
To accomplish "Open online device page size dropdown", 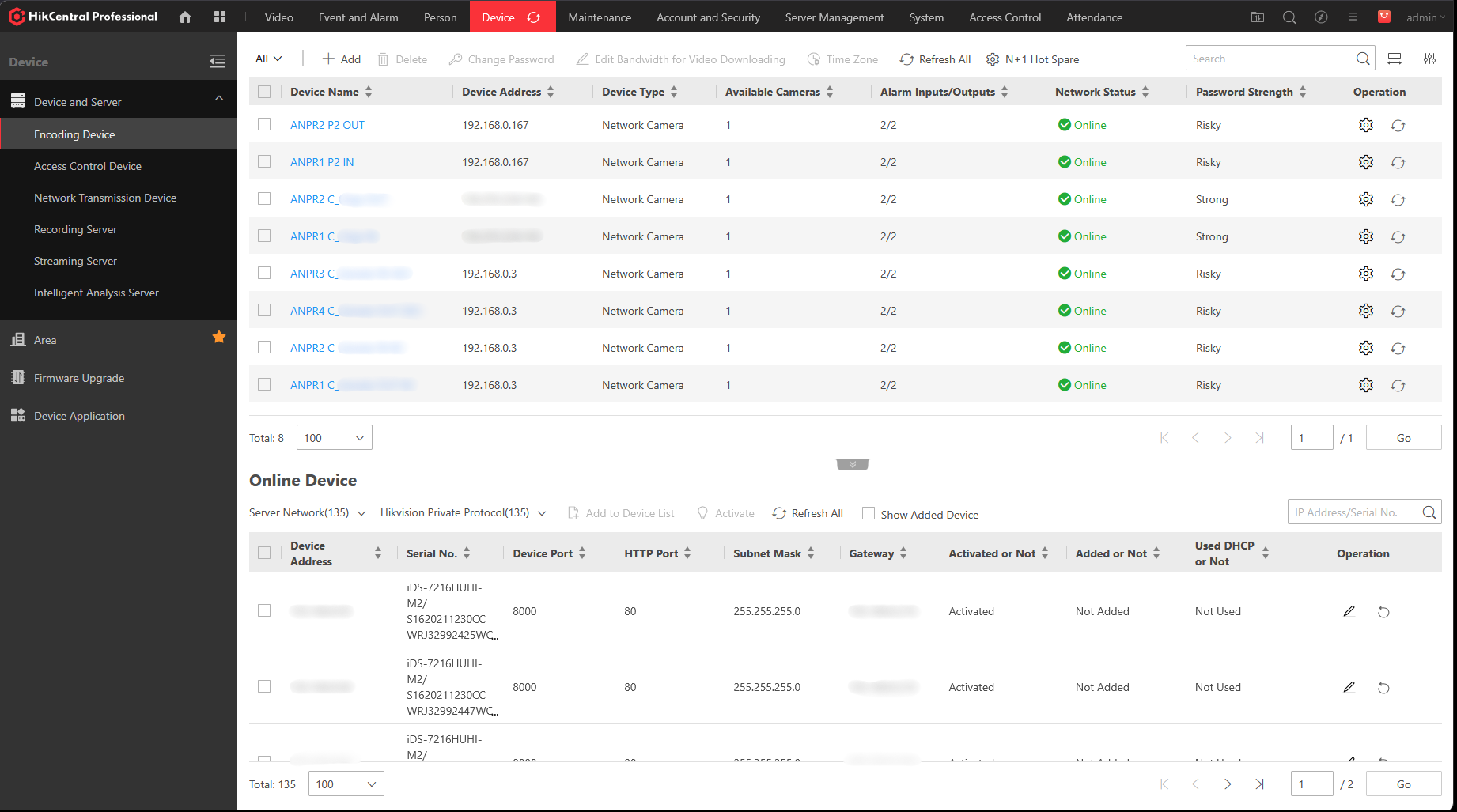I will point(346,784).
